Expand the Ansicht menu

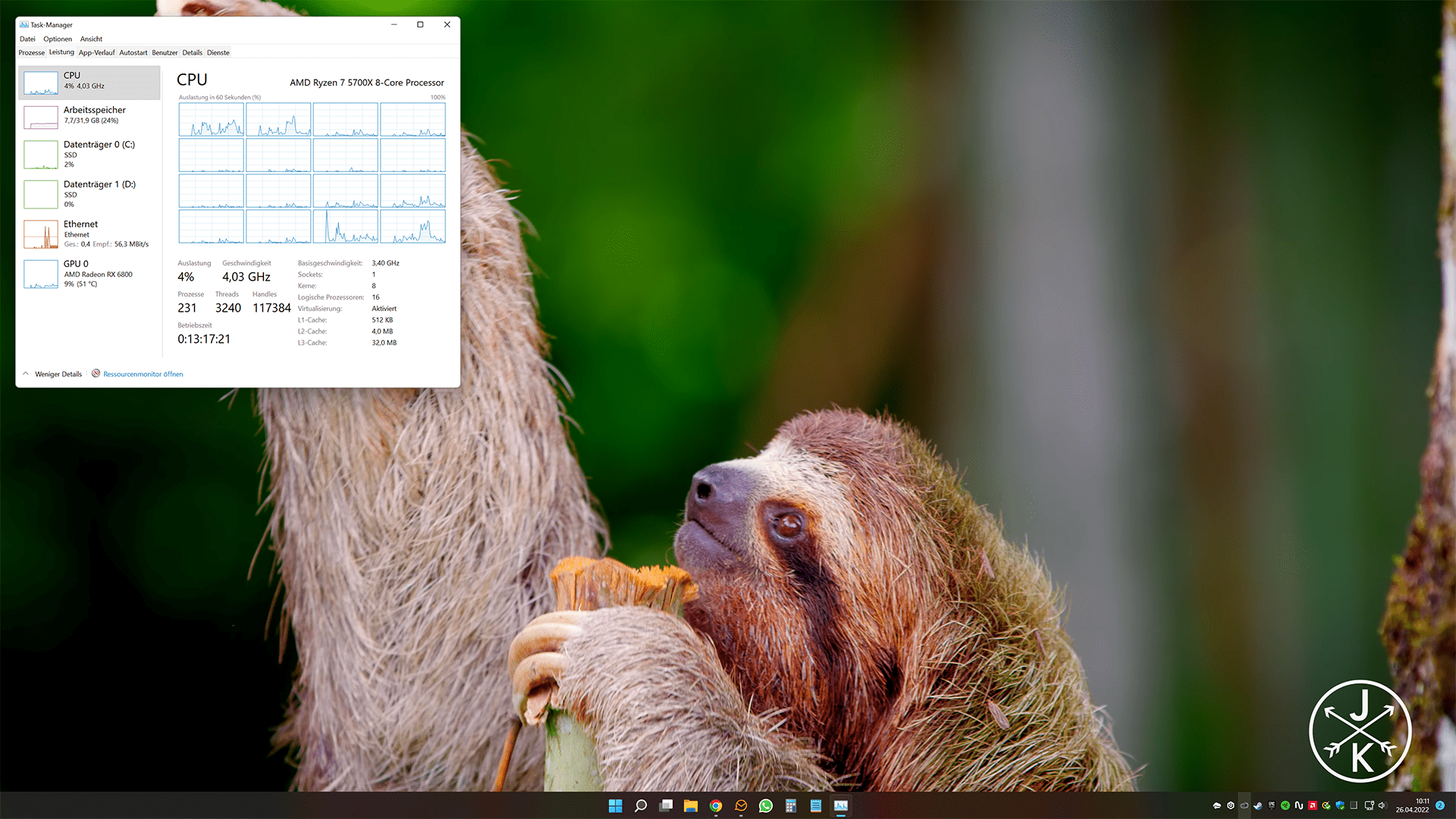click(91, 39)
